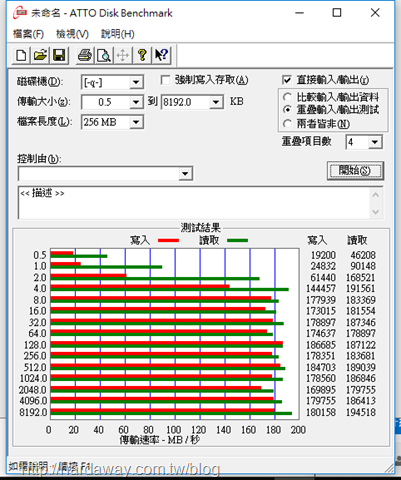This screenshot has height=480, width=401.
Task: Open the 8192.0 transfer size end dropdown
Action: (216, 102)
